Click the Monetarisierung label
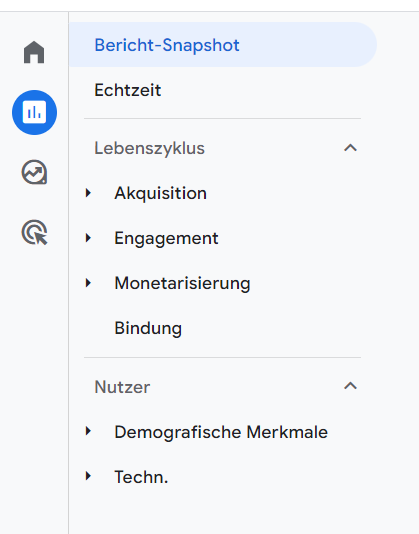 tap(182, 283)
